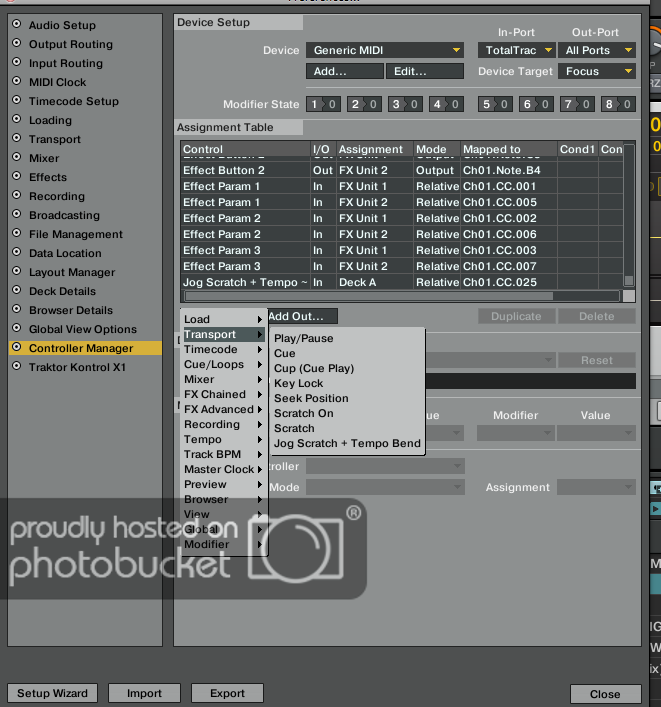Expand Timecode submenu
The width and height of the screenshot is (661, 707).
pyautogui.click(x=223, y=349)
